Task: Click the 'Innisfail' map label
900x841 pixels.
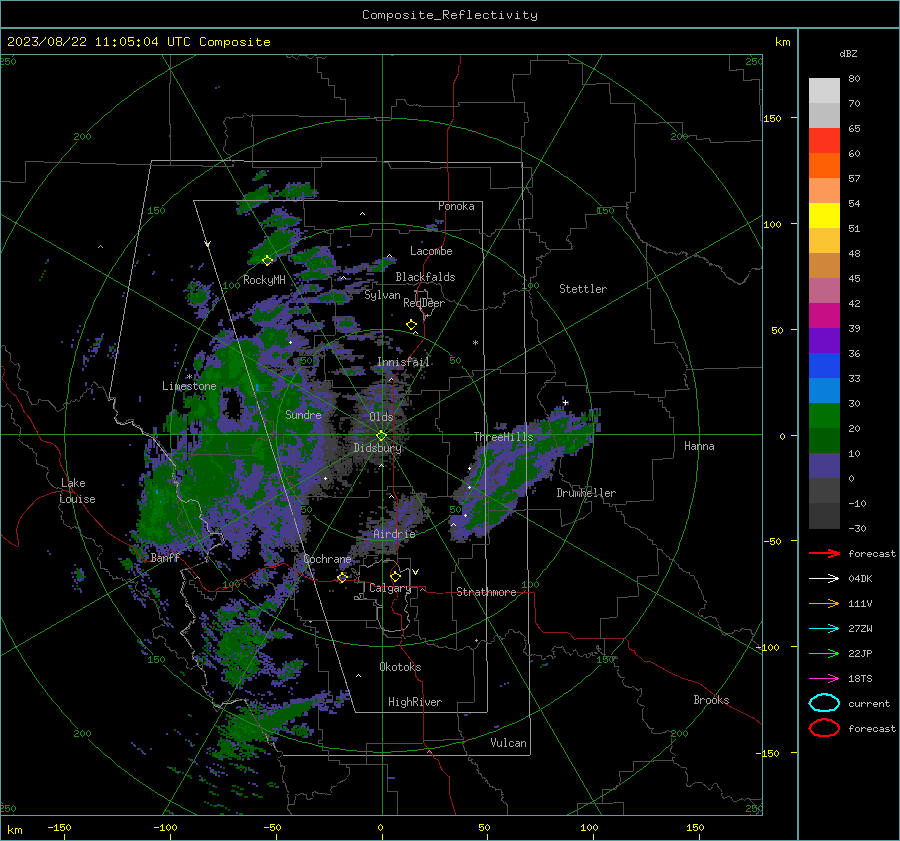Action: click(403, 362)
